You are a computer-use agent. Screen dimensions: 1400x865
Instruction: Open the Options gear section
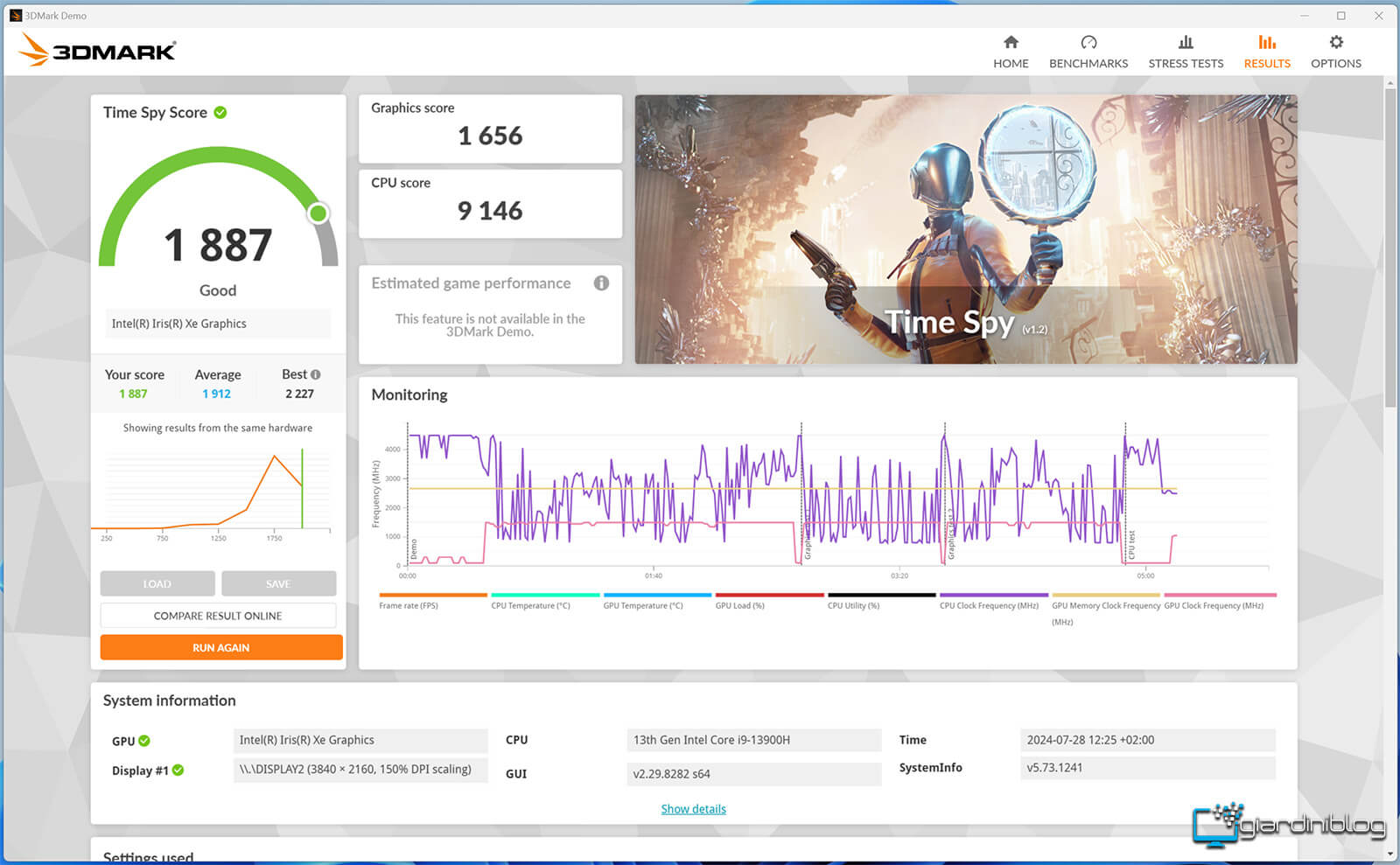tap(1336, 52)
